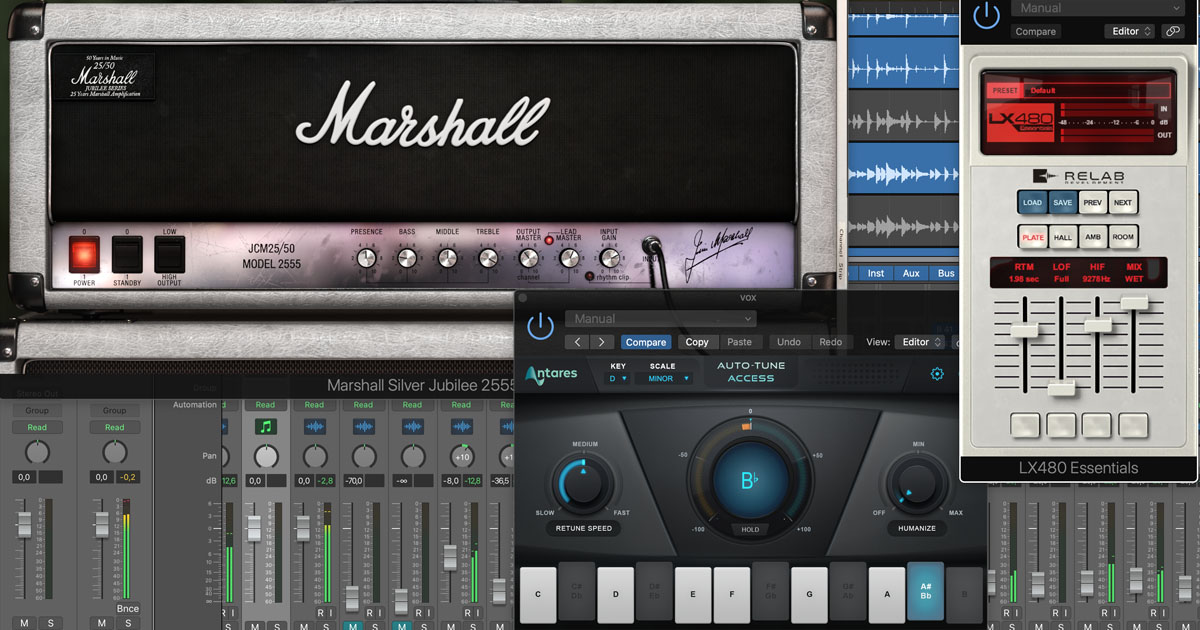1200x630 pixels.
Task: Switch to the Bus tab
Action: pyautogui.click(x=945, y=273)
